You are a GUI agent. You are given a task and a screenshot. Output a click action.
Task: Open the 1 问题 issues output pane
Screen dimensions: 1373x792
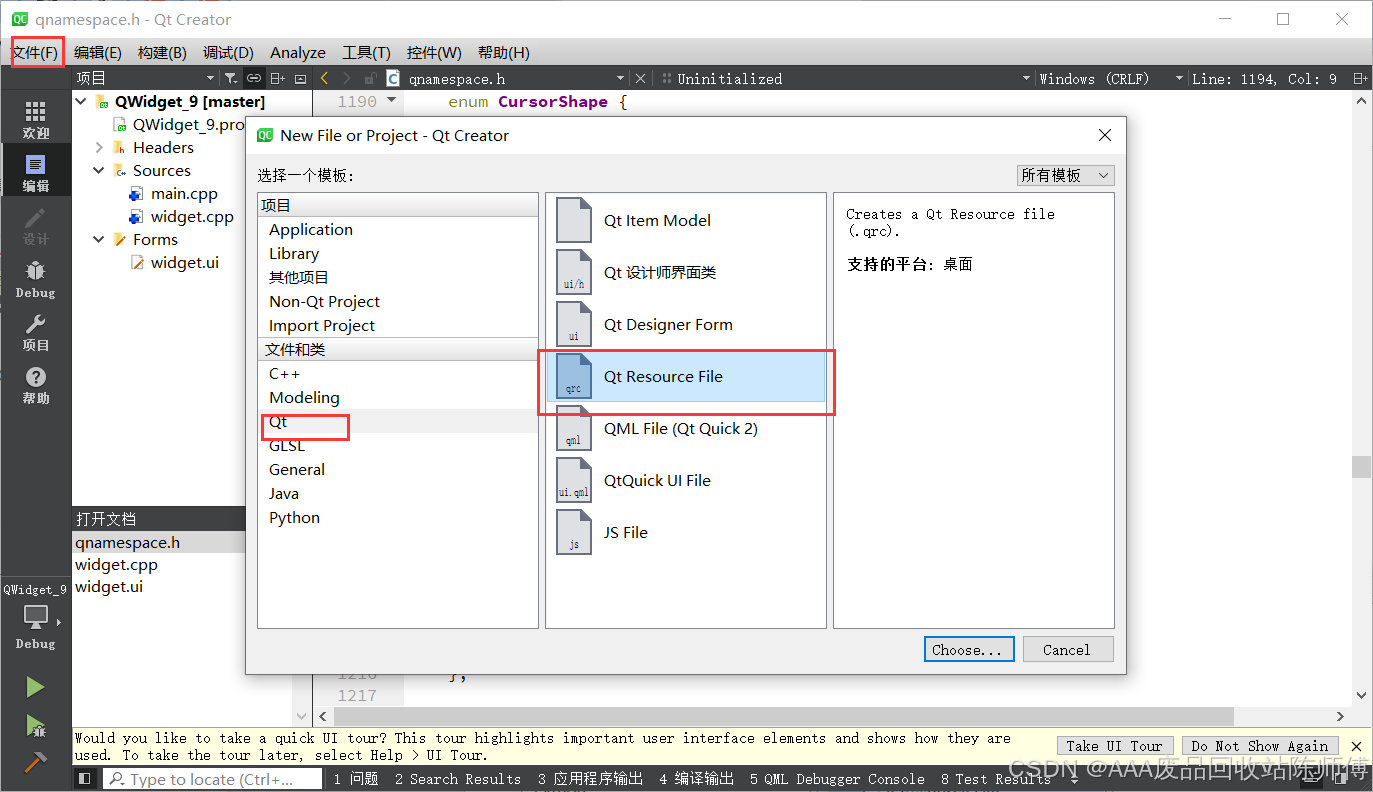click(x=355, y=779)
